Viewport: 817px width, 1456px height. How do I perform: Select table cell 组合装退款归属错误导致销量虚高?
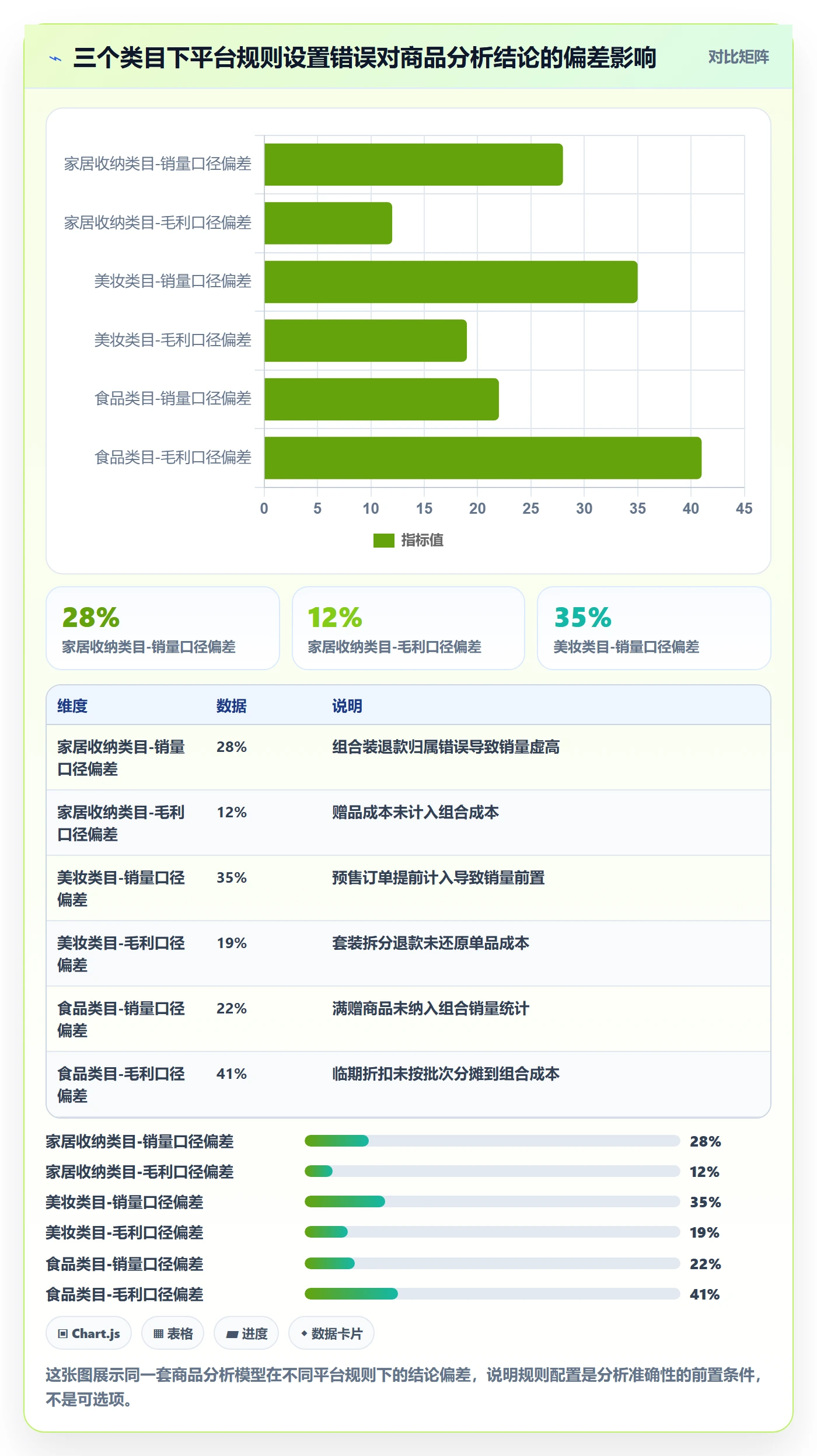(446, 747)
